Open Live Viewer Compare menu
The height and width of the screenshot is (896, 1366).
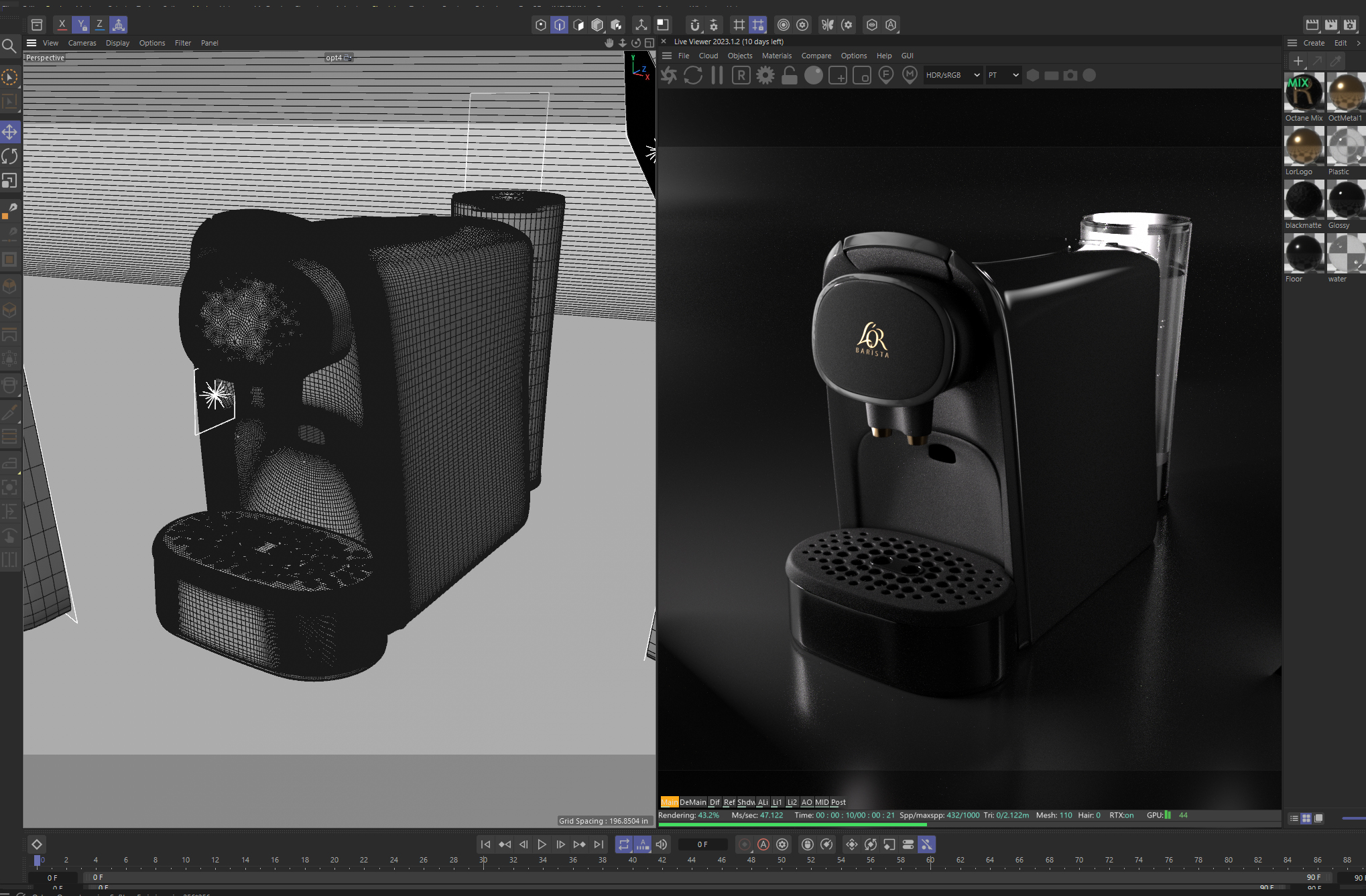click(816, 56)
